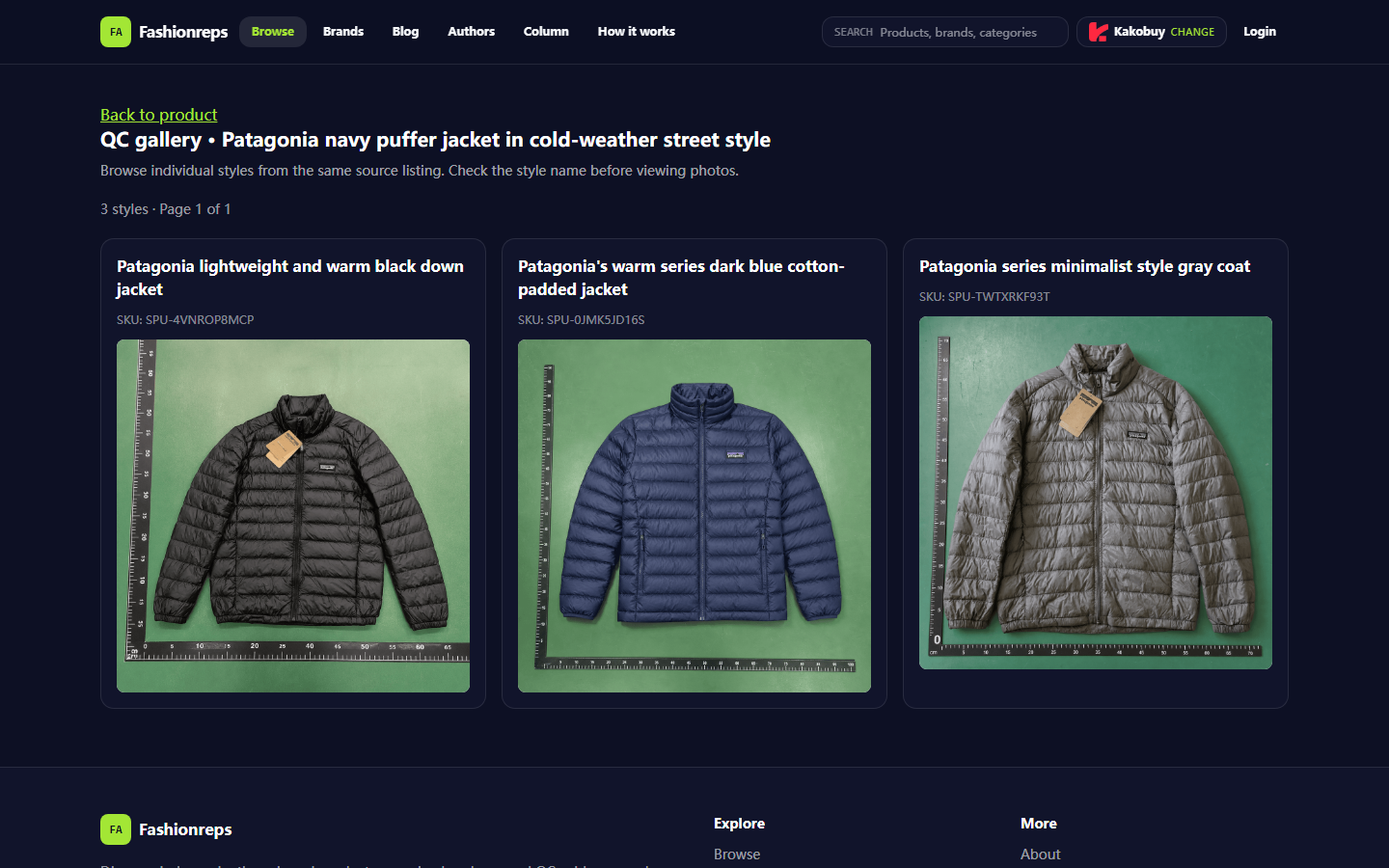The height and width of the screenshot is (868, 1389).
Task: Change the Kakobuy shopping agent
Action: click(x=1152, y=32)
